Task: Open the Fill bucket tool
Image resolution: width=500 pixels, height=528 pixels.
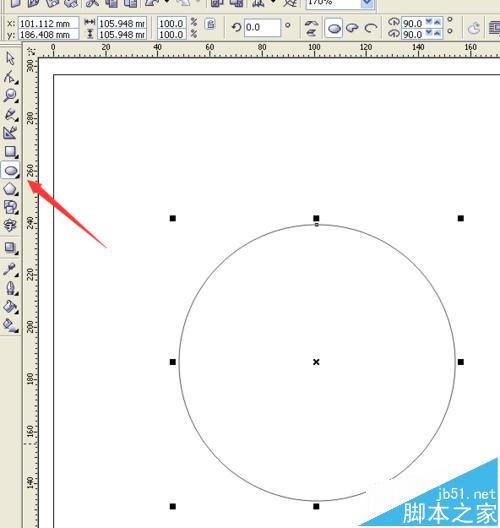Action: pyautogui.click(x=10, y=307)
